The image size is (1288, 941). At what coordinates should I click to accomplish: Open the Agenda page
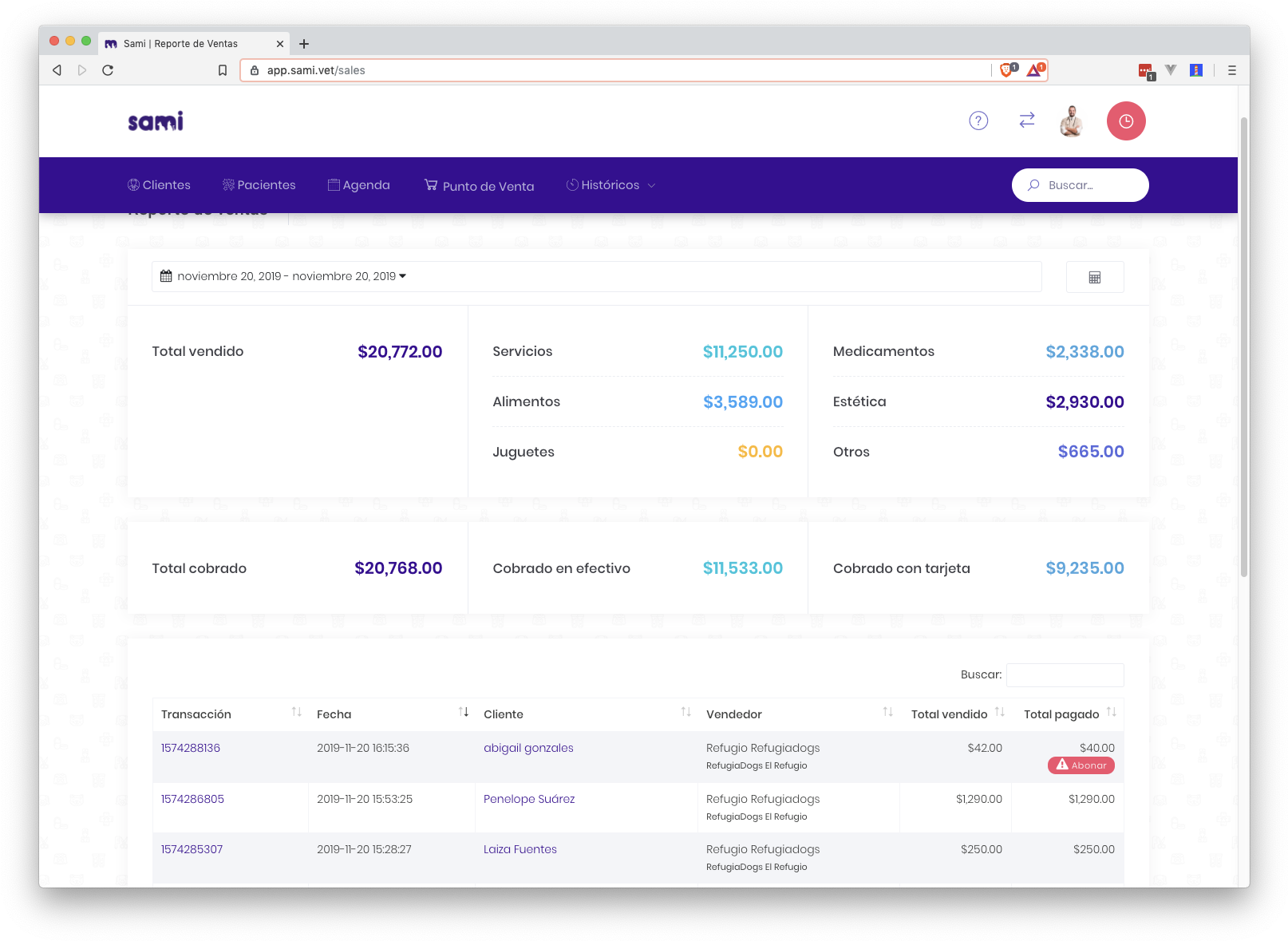(x=359, y=185)
